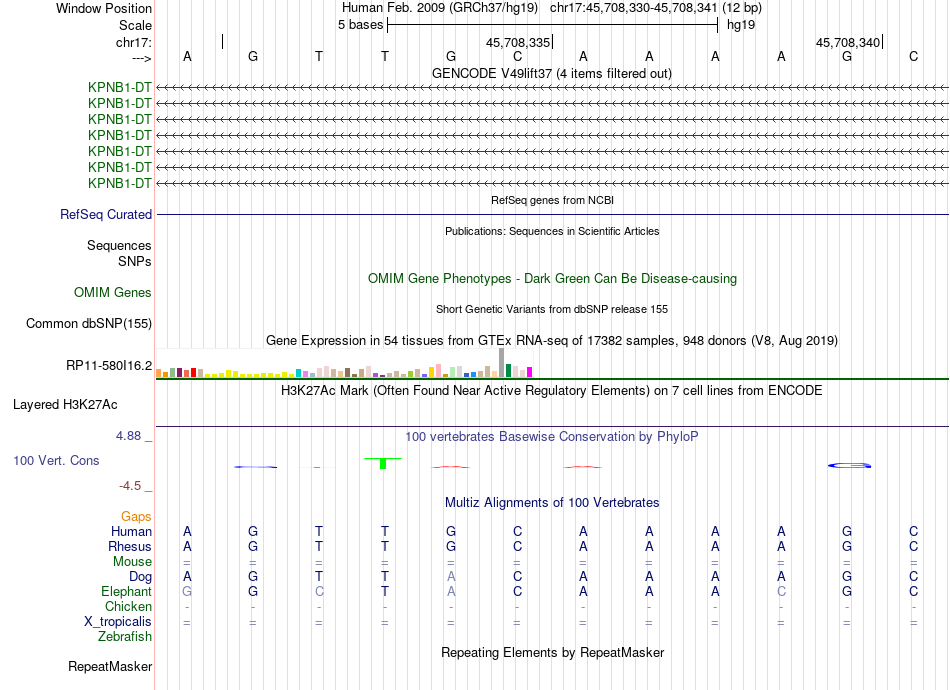The width and height of the screenshot is (950, 690).
Task: Open Short Genetic Variants from dbSNP title
Action: point(552,310)
